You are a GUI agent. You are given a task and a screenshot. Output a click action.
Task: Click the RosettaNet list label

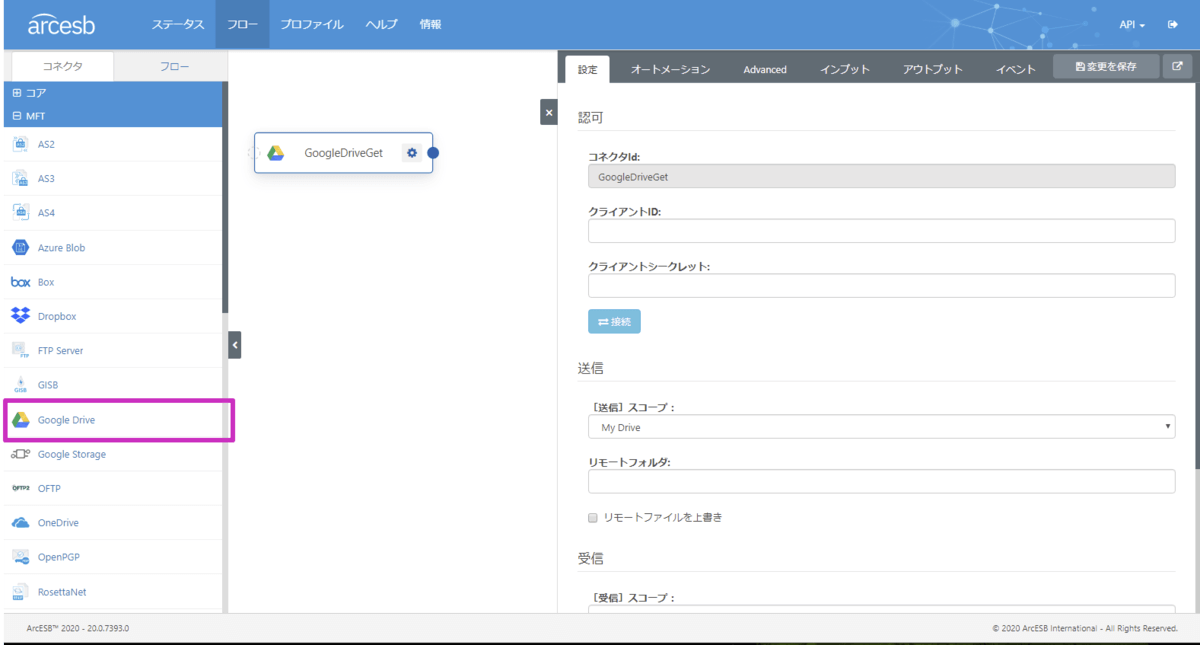pyautogui.click(x=62, y=592)
